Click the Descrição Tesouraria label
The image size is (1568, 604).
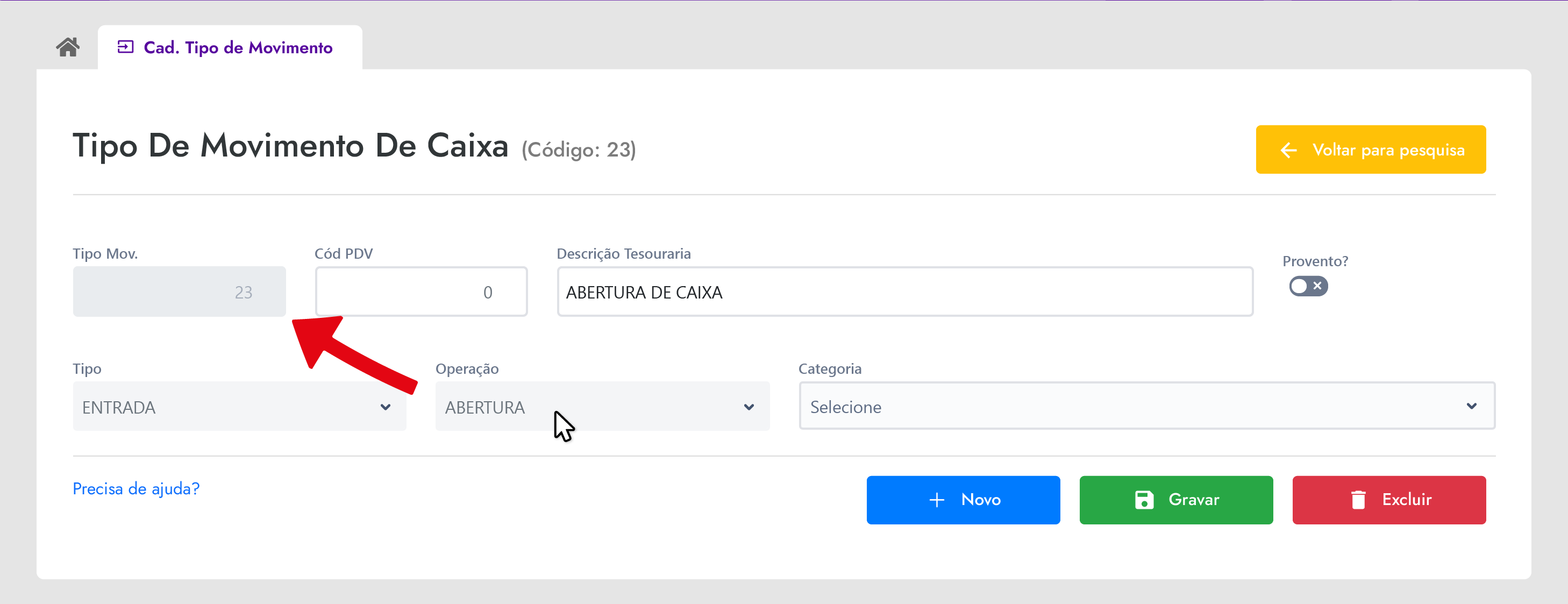point(623,253)
